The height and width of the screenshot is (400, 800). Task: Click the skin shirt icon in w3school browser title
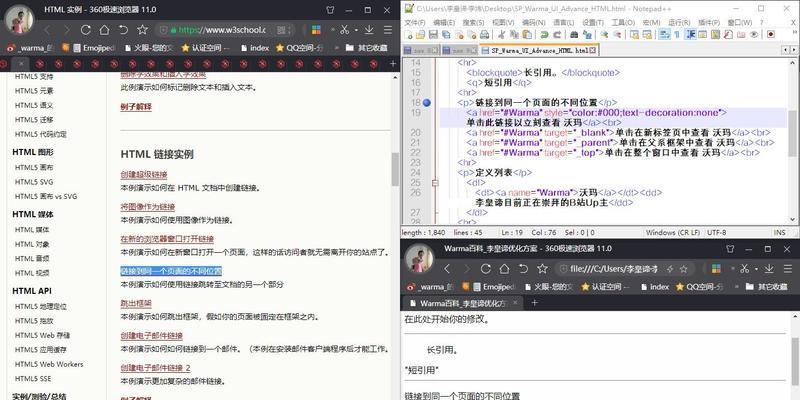coord(330,10)
